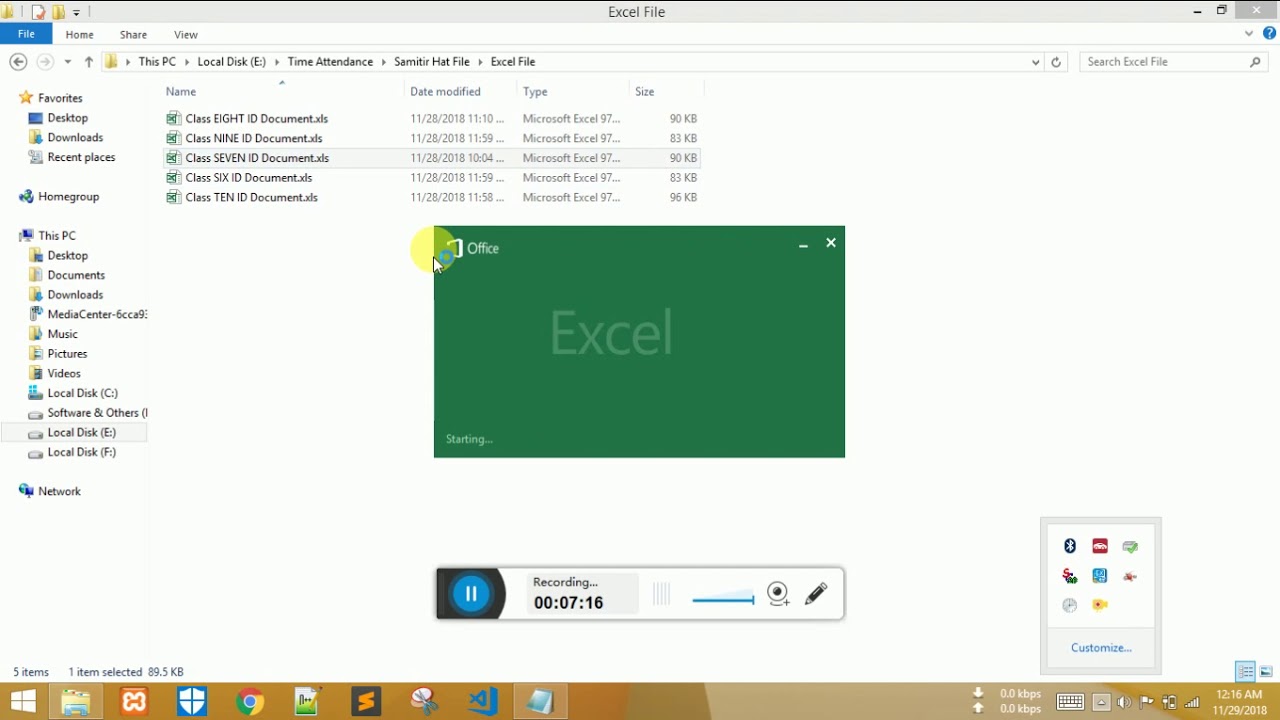The image size is (1280, 720).
Task: Open the red car tray icon
Action: coord(1100,546)
